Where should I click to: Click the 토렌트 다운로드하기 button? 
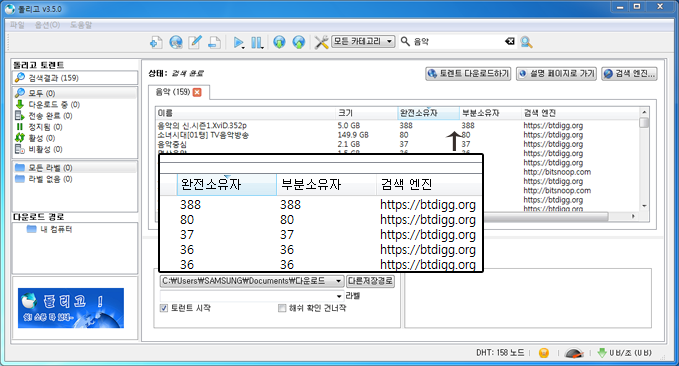click(468, 74)
